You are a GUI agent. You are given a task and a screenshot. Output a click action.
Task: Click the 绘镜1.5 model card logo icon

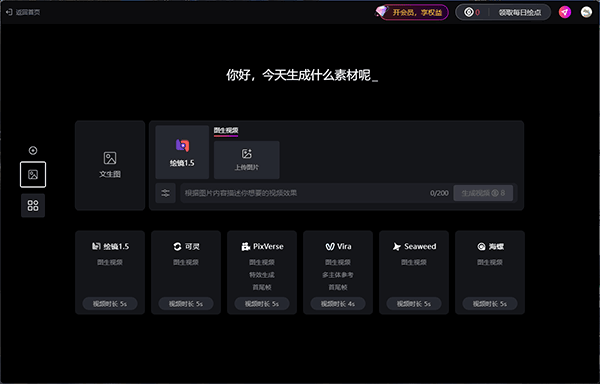pyautogui.click(x=96, y=246)
